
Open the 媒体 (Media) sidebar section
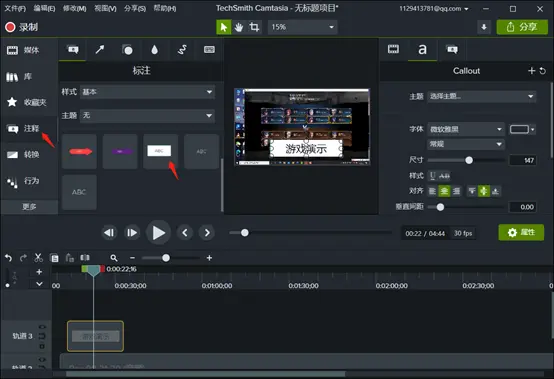coord(29,50)
